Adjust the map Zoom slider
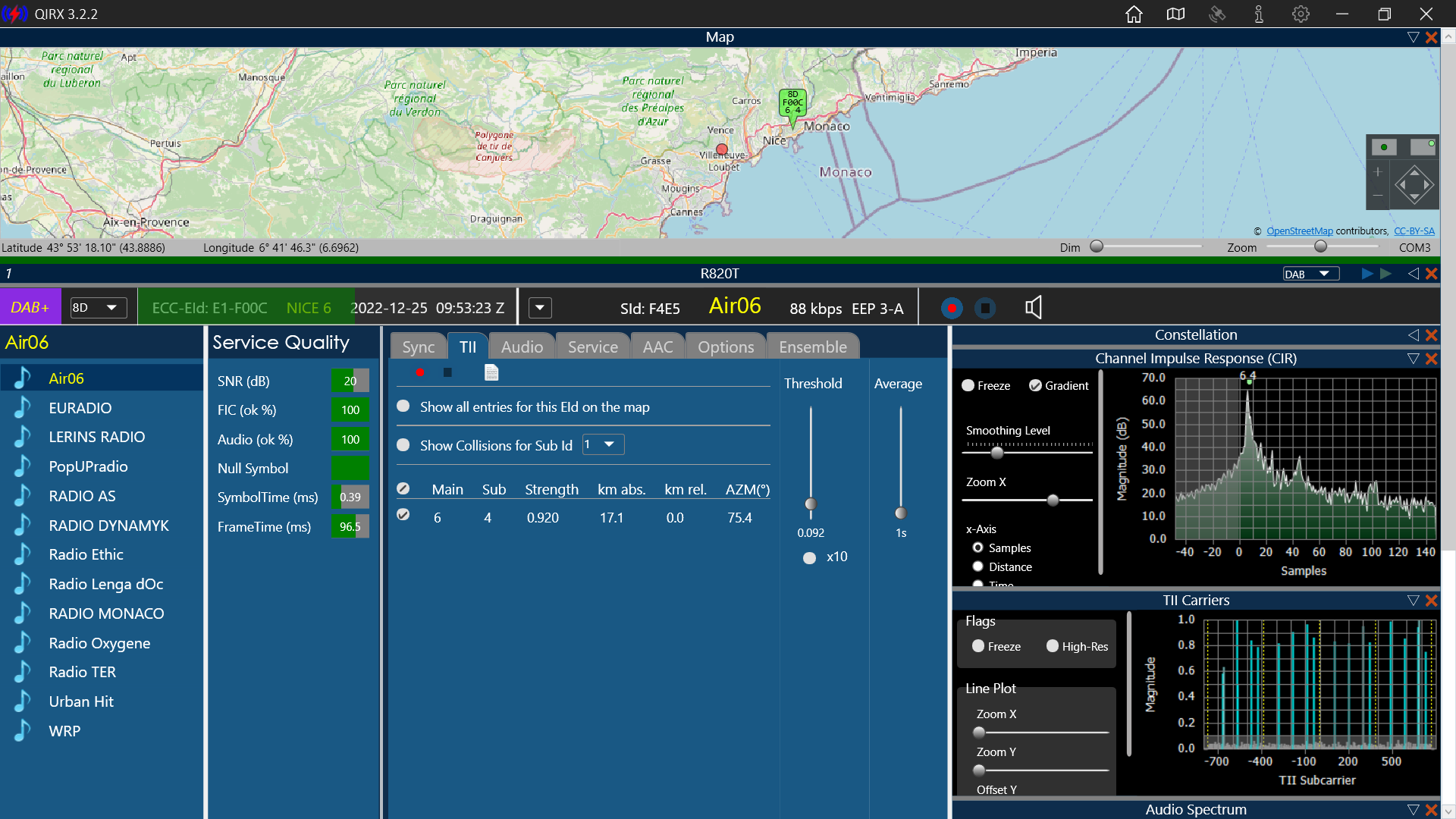 click(1321, 246)
